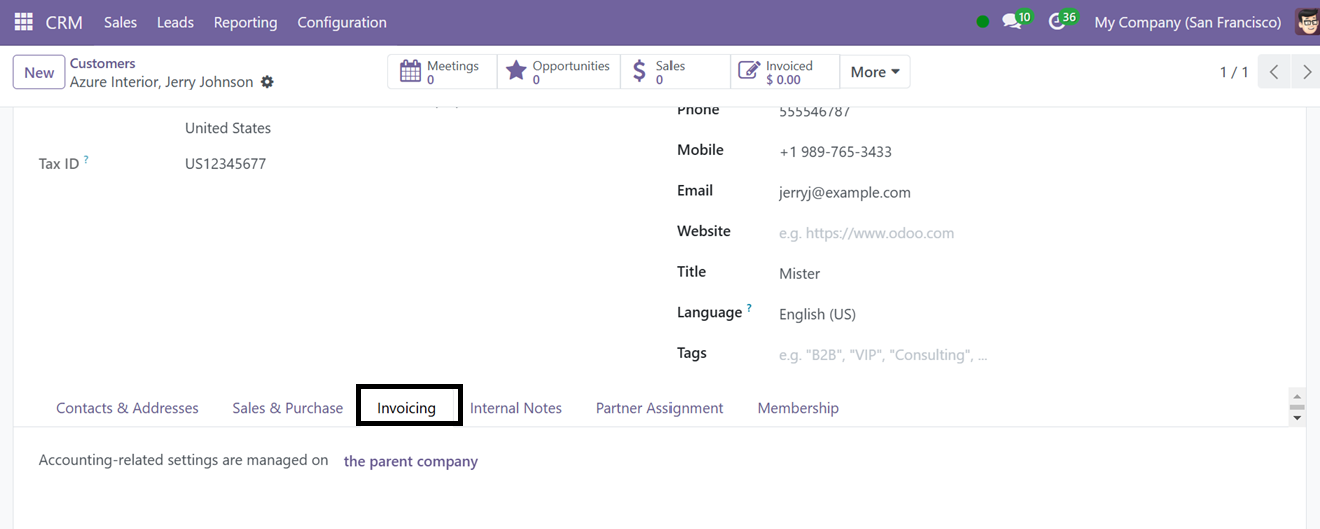This screenshot has width=1320, height=529.
Task: Click the gear actions icon beside record name
Action: point(267,82)
